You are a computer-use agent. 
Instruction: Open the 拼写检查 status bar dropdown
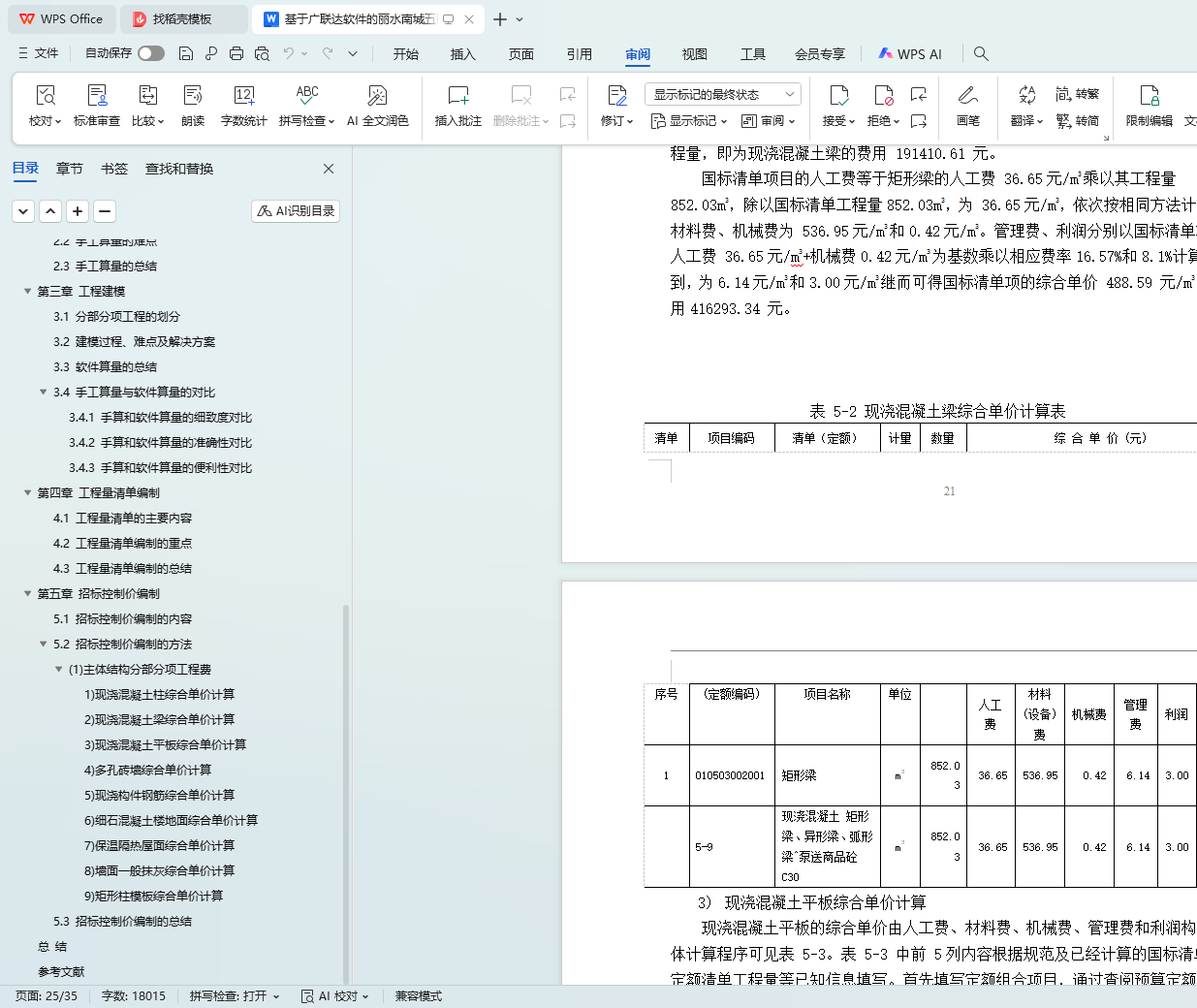click(235, 995)
